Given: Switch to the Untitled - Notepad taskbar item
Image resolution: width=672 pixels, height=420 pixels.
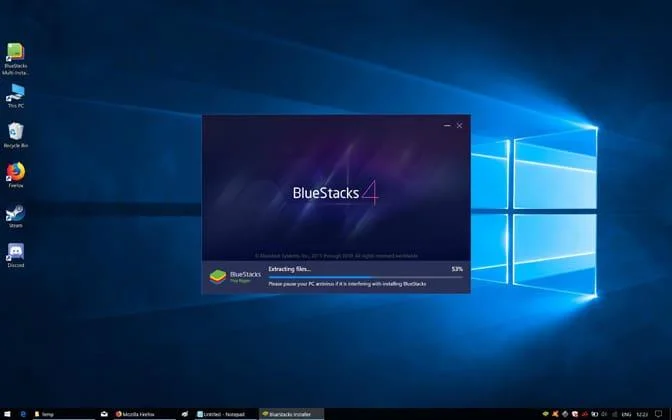Looking at the screenshot, I should (x=225, y=414).
